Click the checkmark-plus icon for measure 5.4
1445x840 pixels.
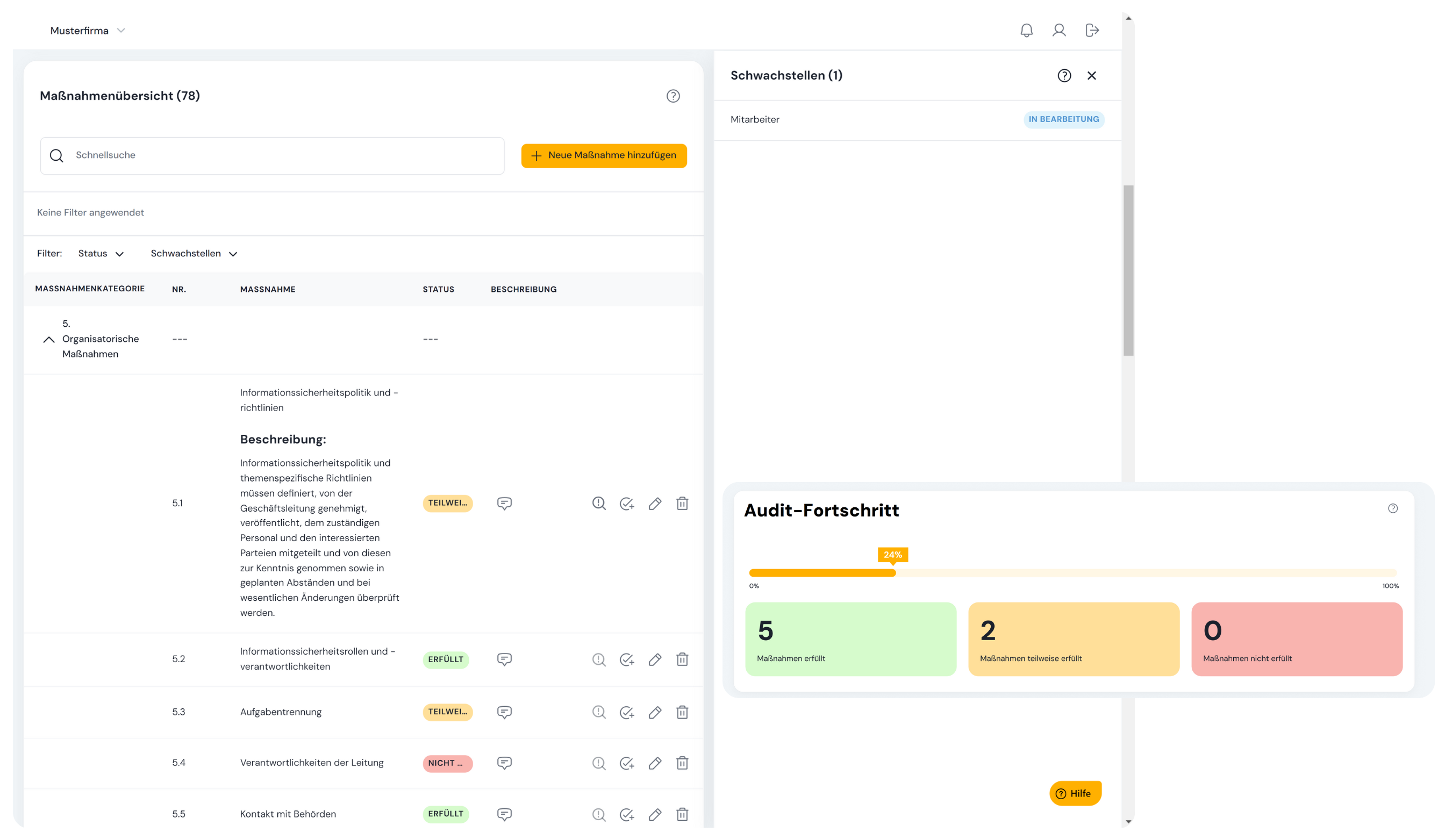[627, 763]
